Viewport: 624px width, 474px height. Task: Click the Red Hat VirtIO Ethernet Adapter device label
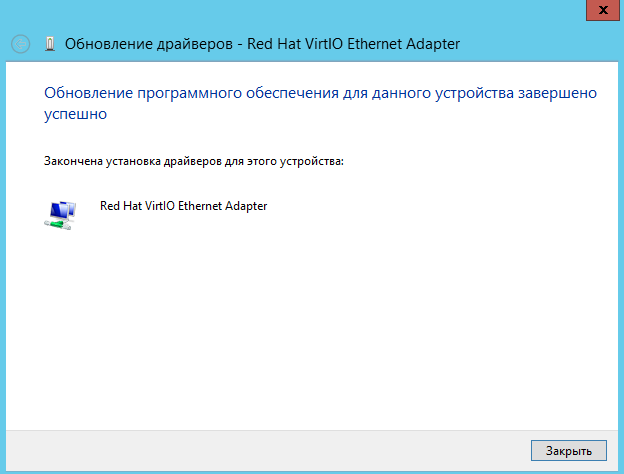pyautogui.click(x=184, y=205)
